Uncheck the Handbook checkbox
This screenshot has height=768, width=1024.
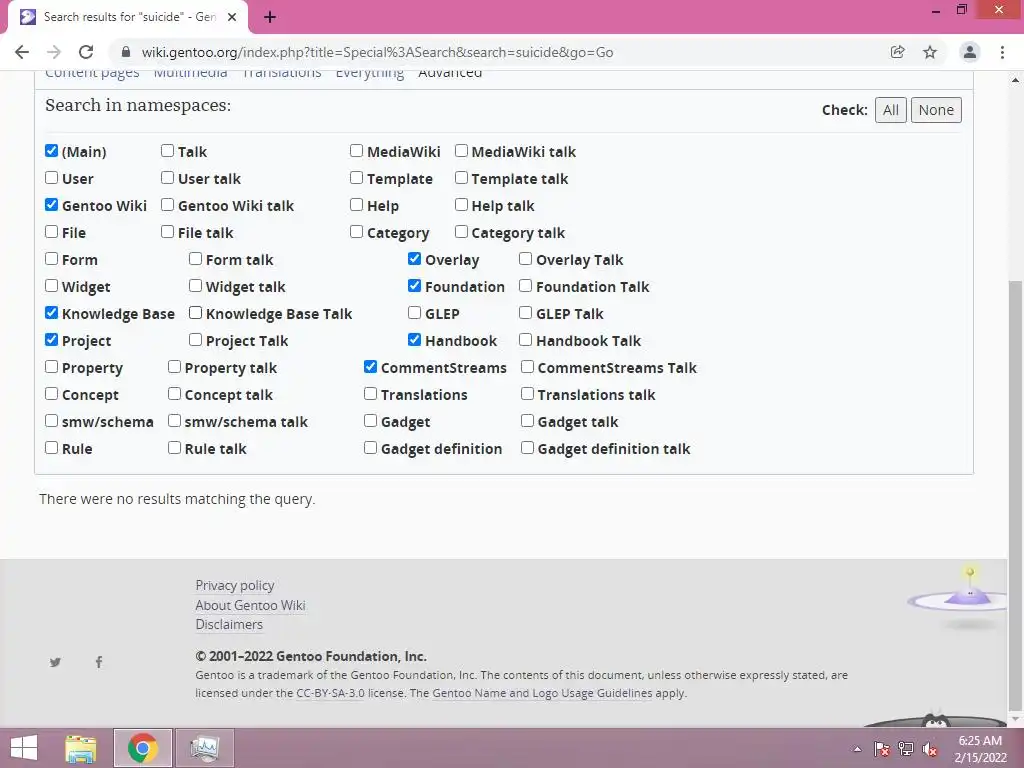(415, 340)
